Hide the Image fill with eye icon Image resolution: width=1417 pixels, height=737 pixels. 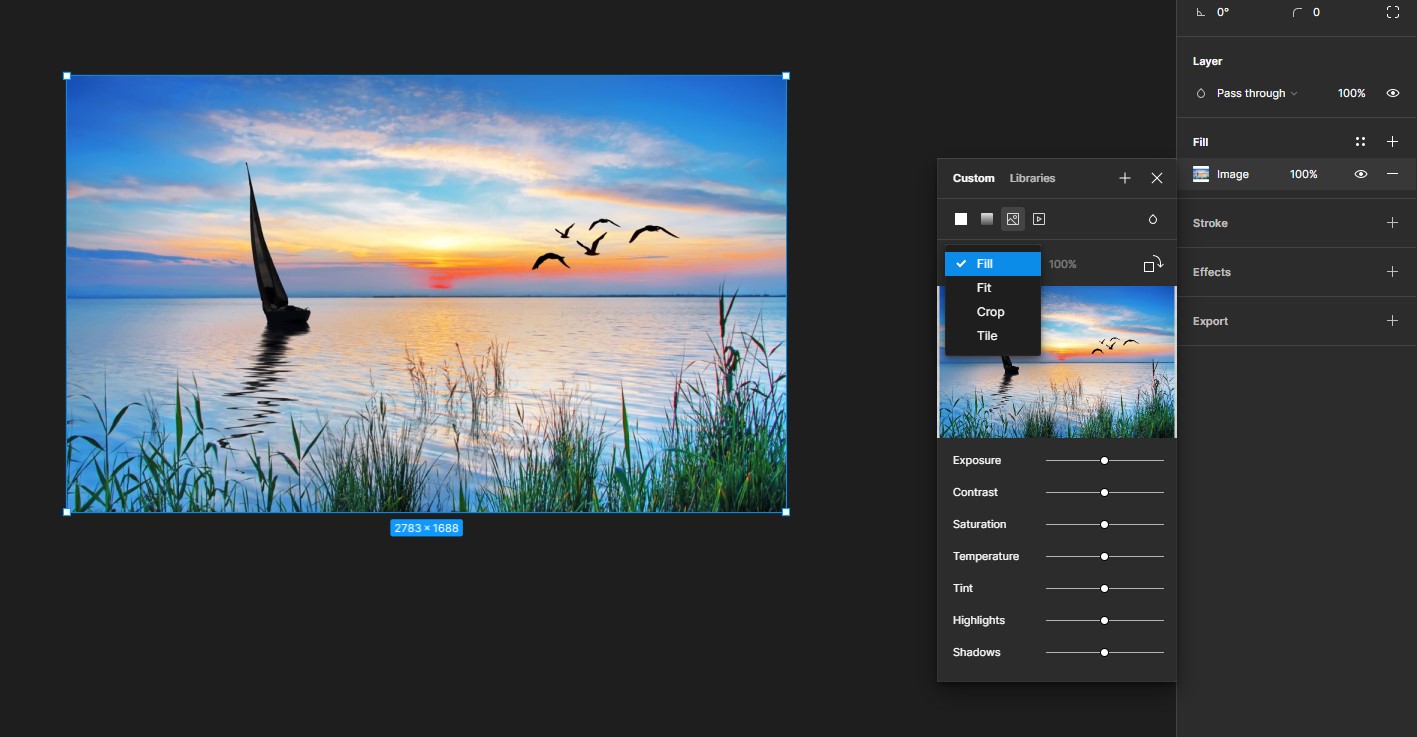click(x=1360, y=174)
